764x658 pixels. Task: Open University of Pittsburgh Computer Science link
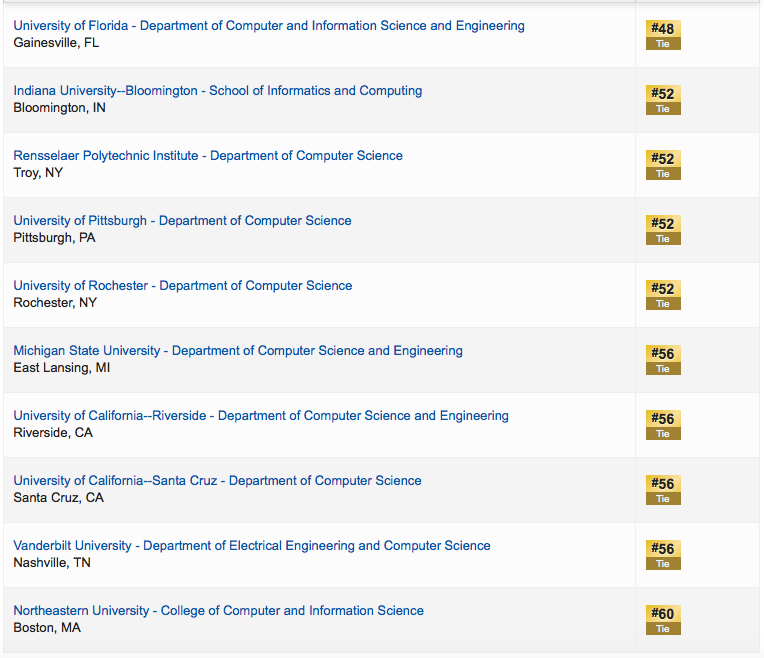click(x=183, y=221)
